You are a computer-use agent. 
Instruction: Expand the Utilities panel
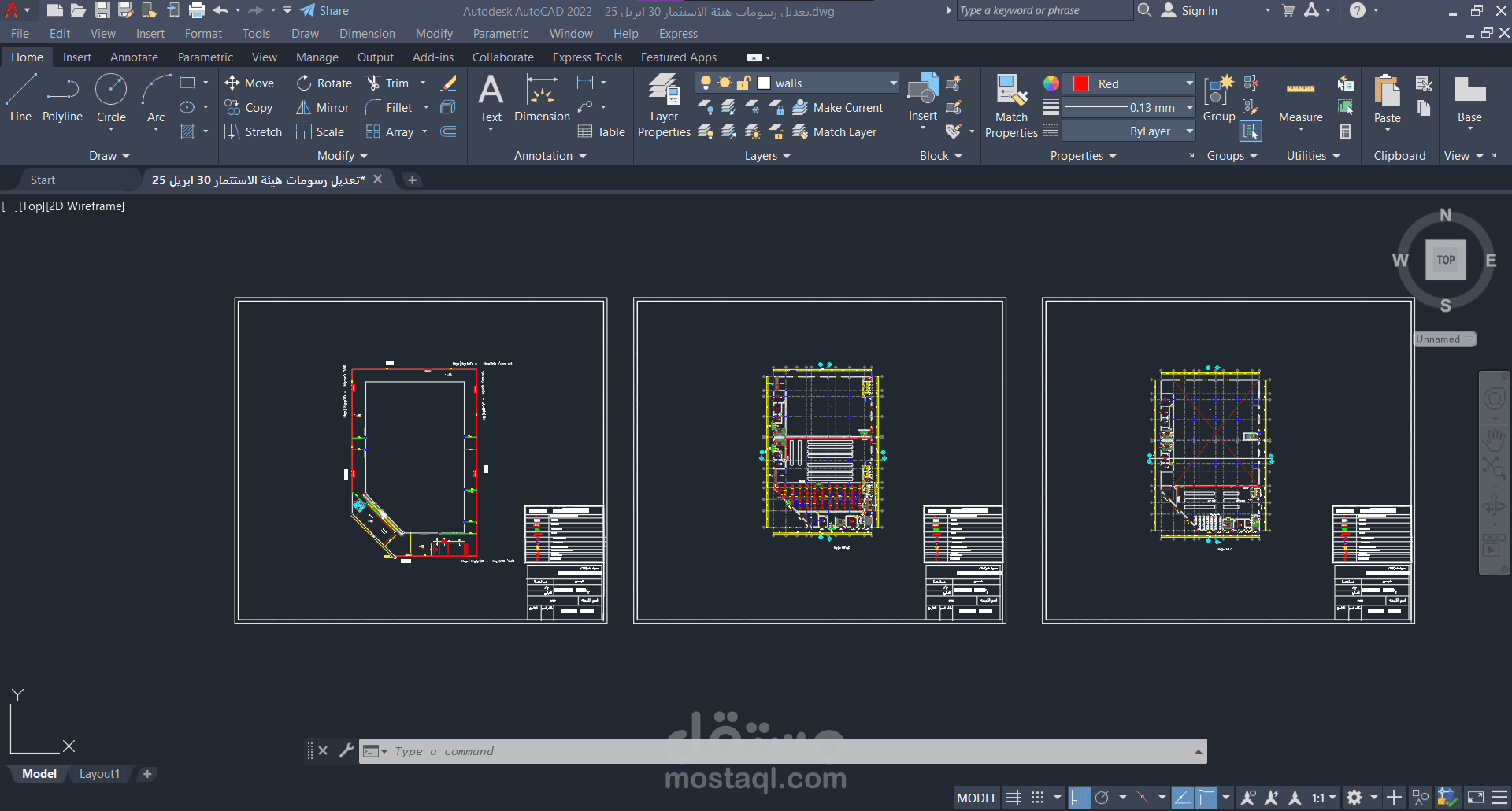1313,156
